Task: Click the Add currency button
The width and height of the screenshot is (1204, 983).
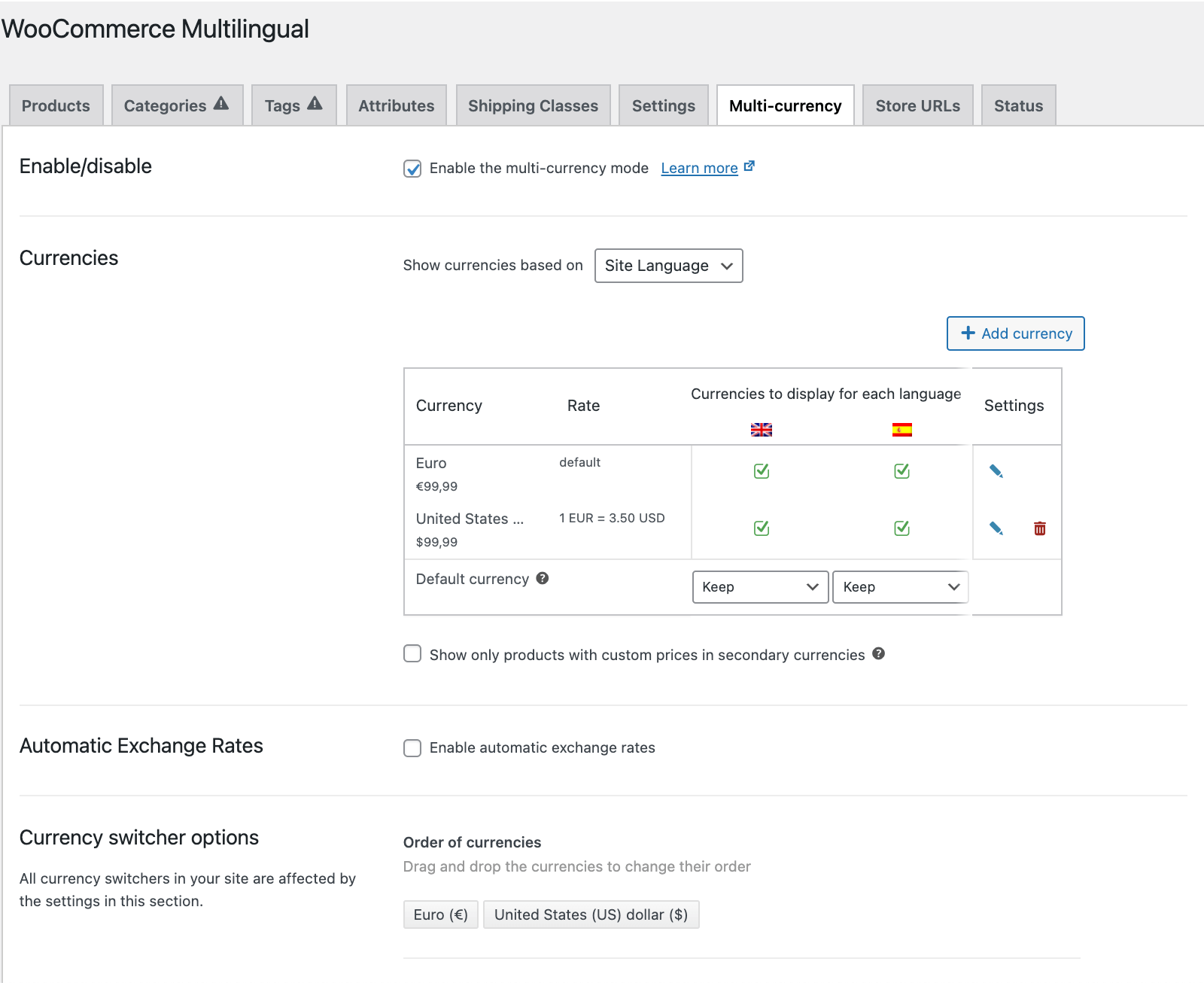Action: coord(1016,333)
